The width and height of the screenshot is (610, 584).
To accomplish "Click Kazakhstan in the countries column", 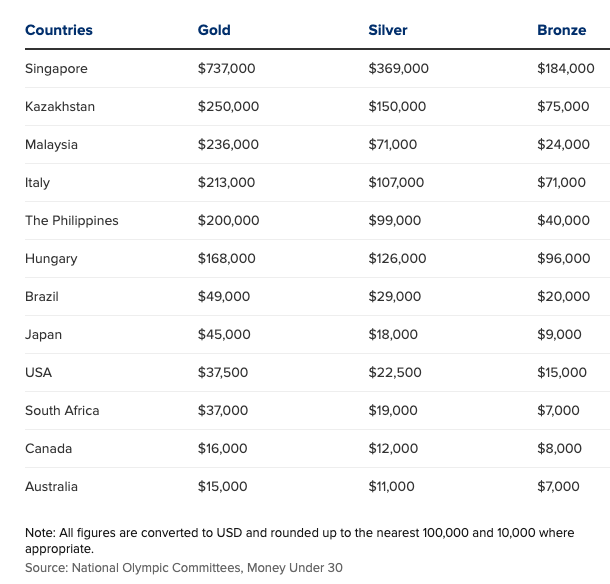I will 60,107.
